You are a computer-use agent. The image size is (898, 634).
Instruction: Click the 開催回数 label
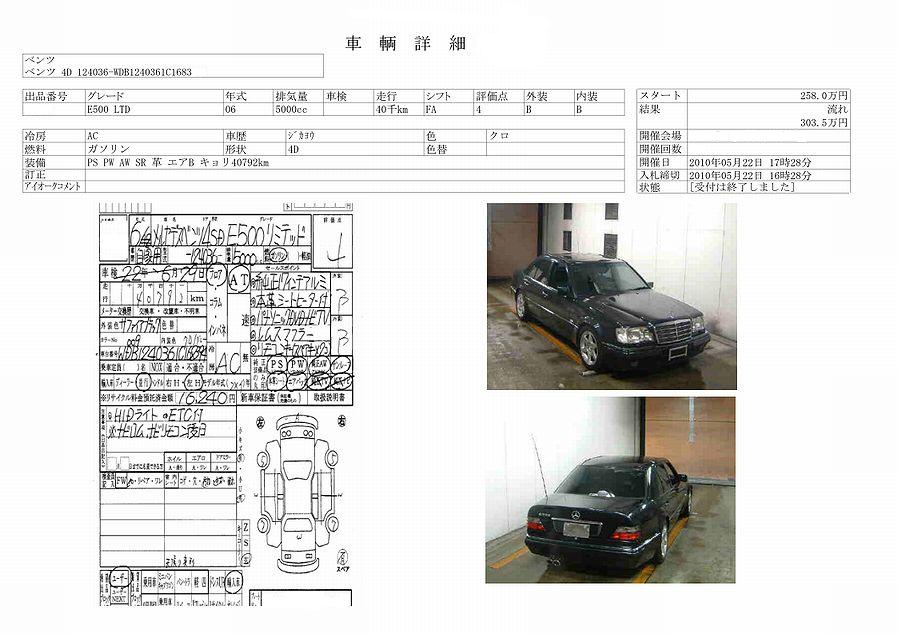click(660, 149)
